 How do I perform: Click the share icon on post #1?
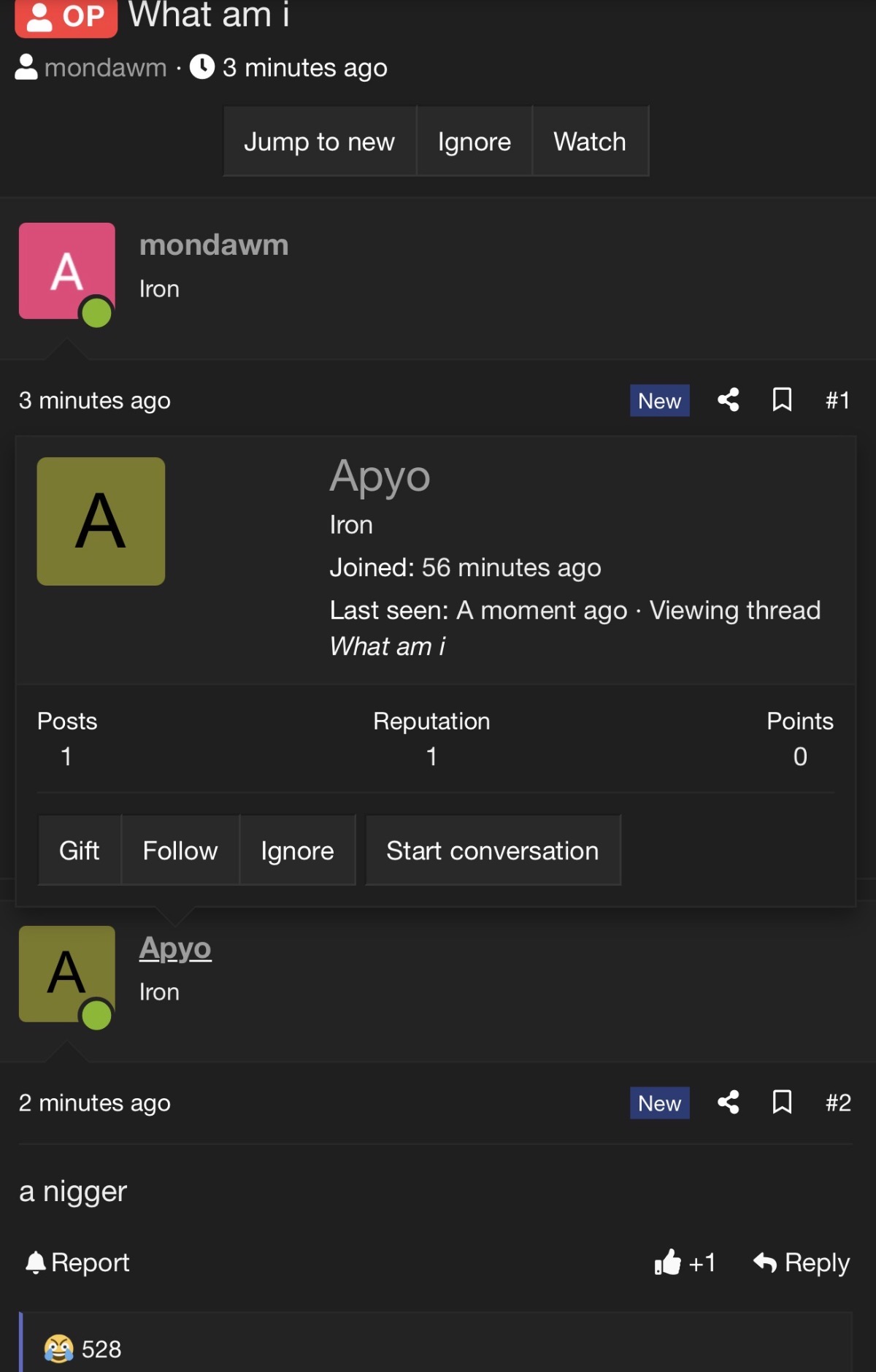(728, 400)
